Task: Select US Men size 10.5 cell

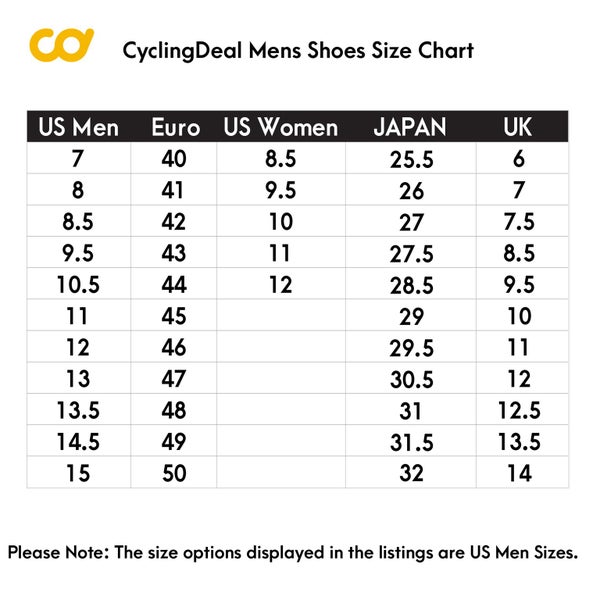Action: click(x=78, y=285)
